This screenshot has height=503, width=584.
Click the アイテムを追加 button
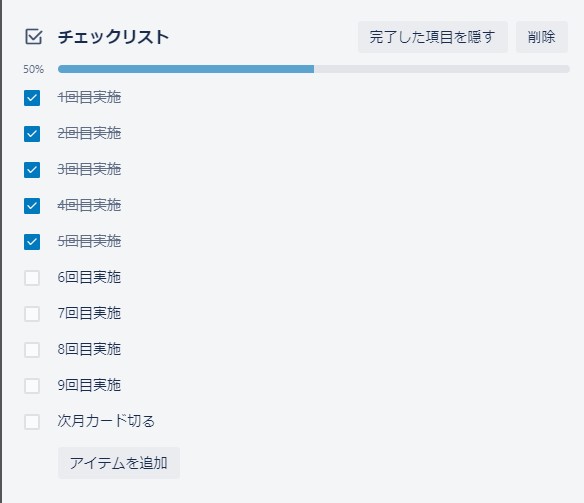pos(119,463)
